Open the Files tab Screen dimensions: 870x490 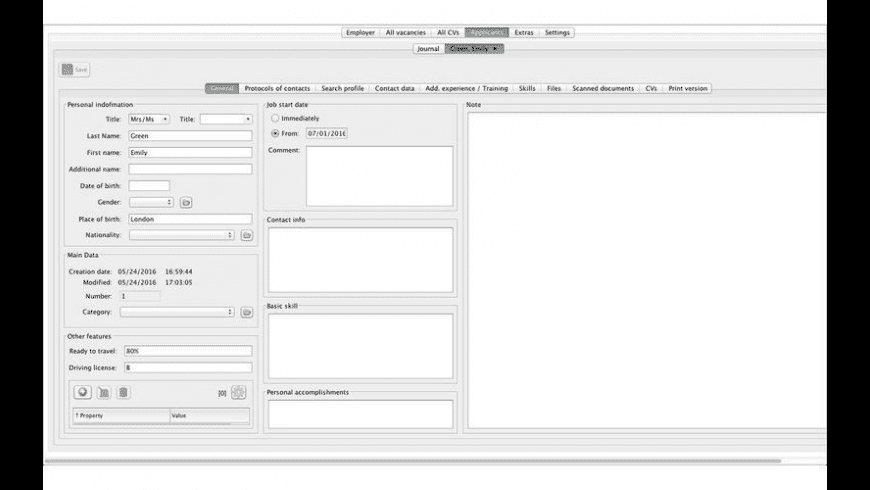(x=554, y=88)
